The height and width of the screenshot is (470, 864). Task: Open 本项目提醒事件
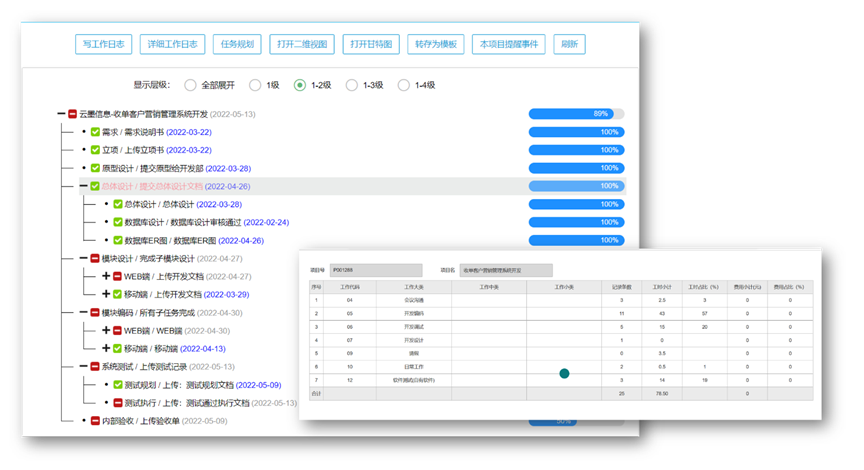pyautogui.click(x=509, y=44)
